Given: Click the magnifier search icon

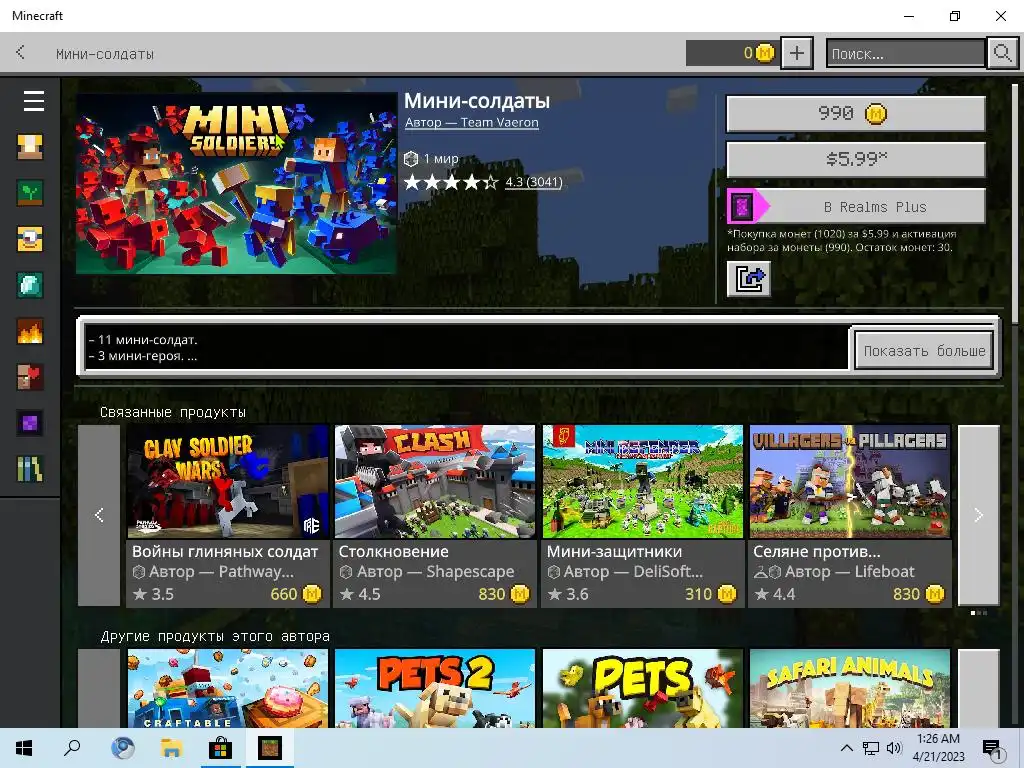Looking at the screenshot, I should 1002,53.
